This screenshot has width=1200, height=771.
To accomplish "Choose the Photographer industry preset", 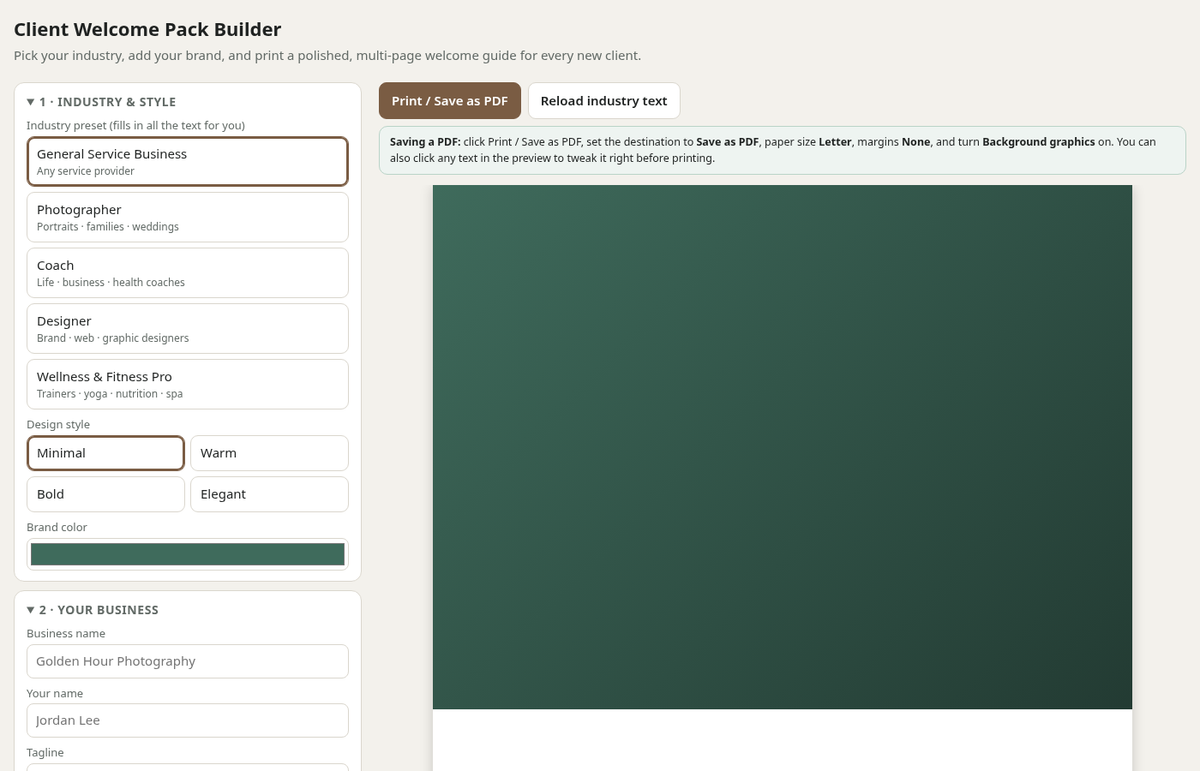I will tap(187, 217).
